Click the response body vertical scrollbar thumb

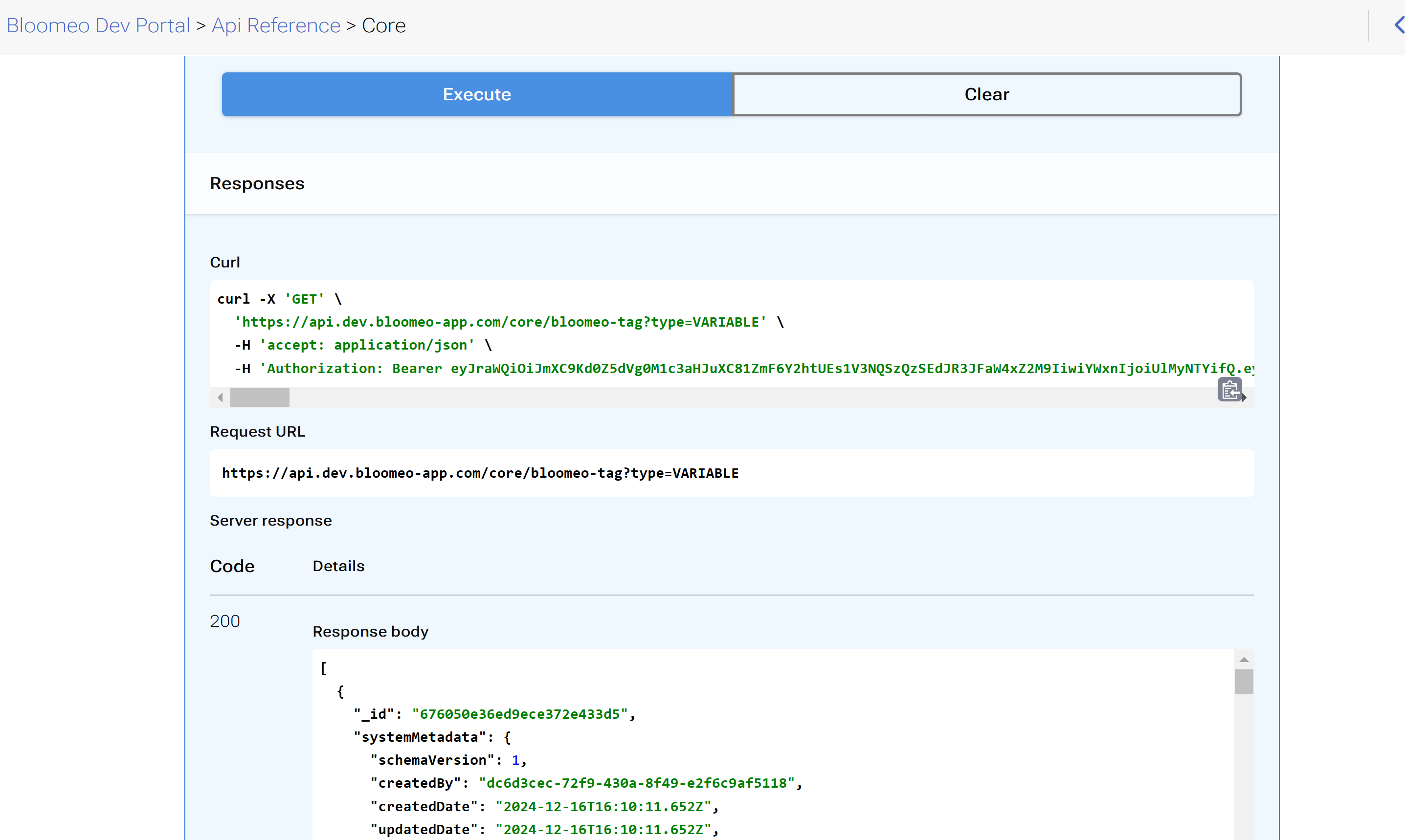click(1244, 682)
